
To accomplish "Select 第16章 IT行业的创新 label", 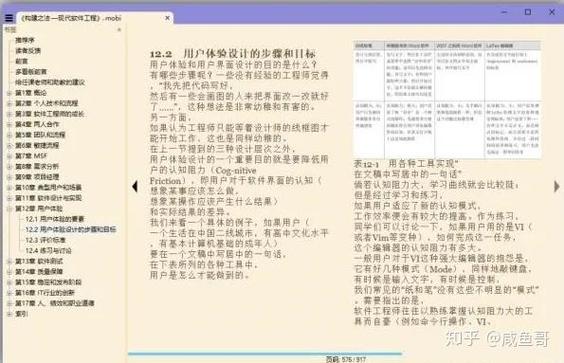I will tap(45, 293).
